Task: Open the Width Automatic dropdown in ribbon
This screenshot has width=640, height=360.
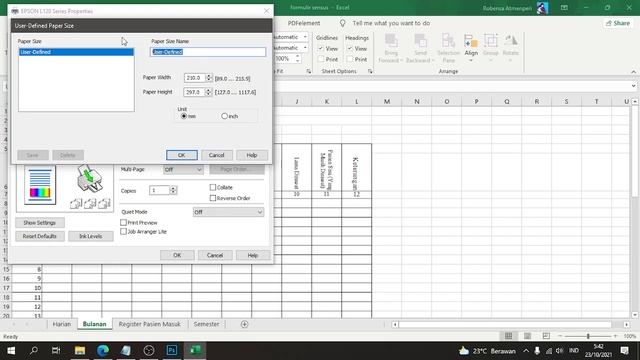Action: click(x=305, y=37)
